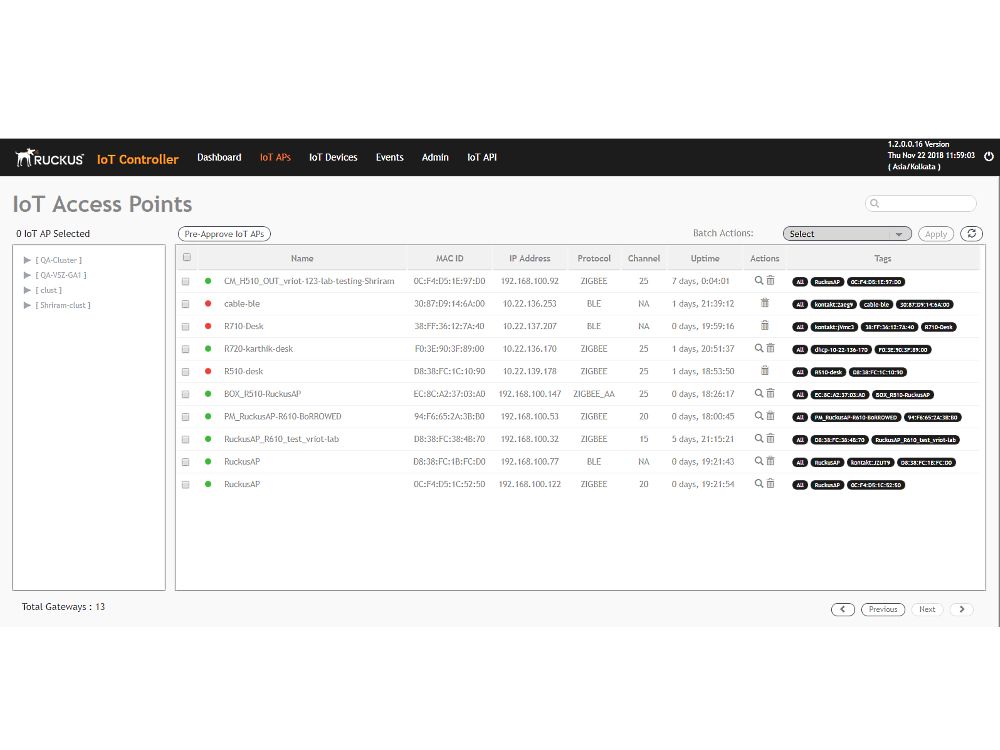This screenshot has width=1000, height=750.
Task: Open details magnifier for R720-karthik-desk
Action: point(759,348)
